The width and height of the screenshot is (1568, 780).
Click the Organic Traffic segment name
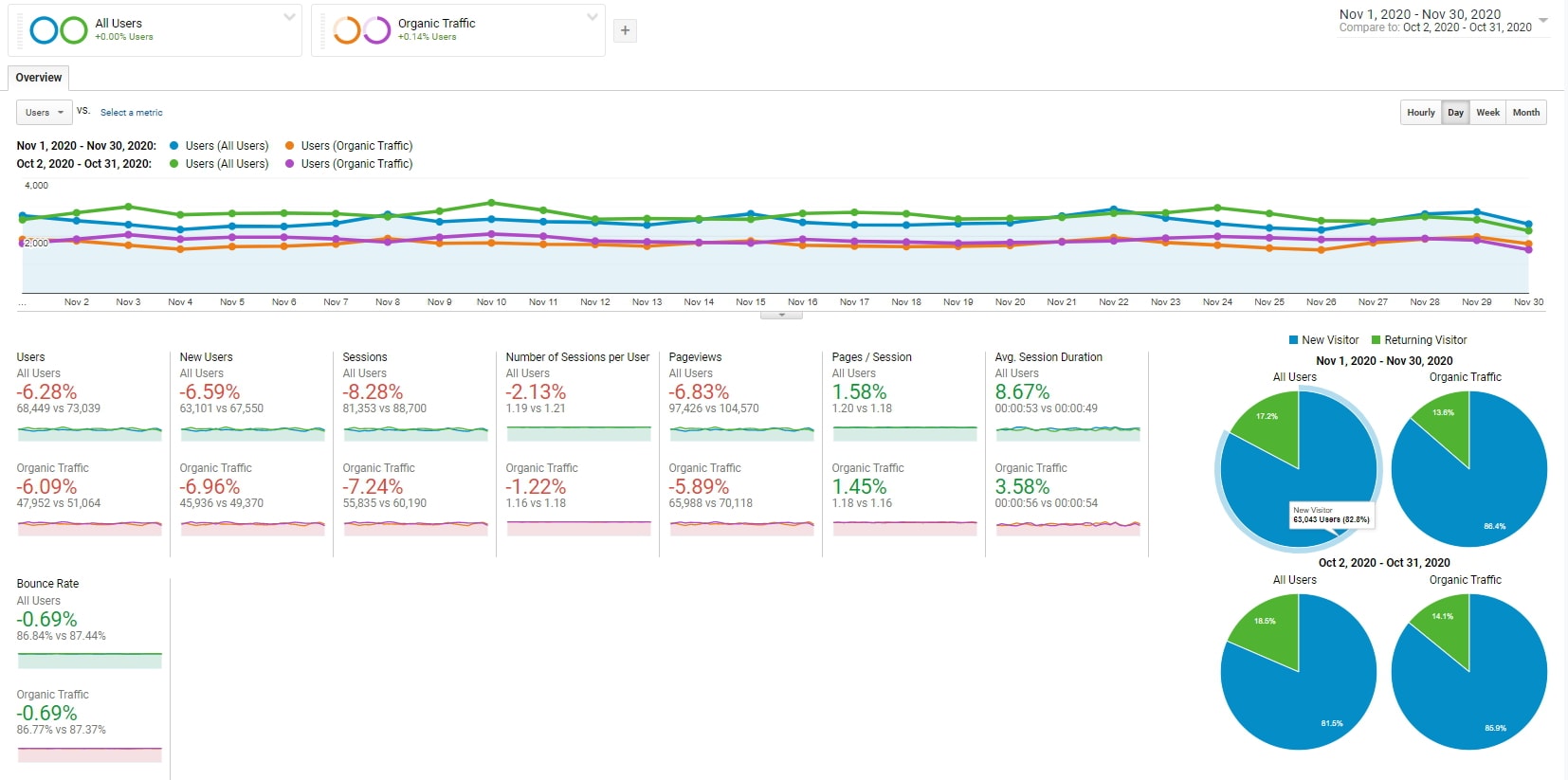pos(436,23)
